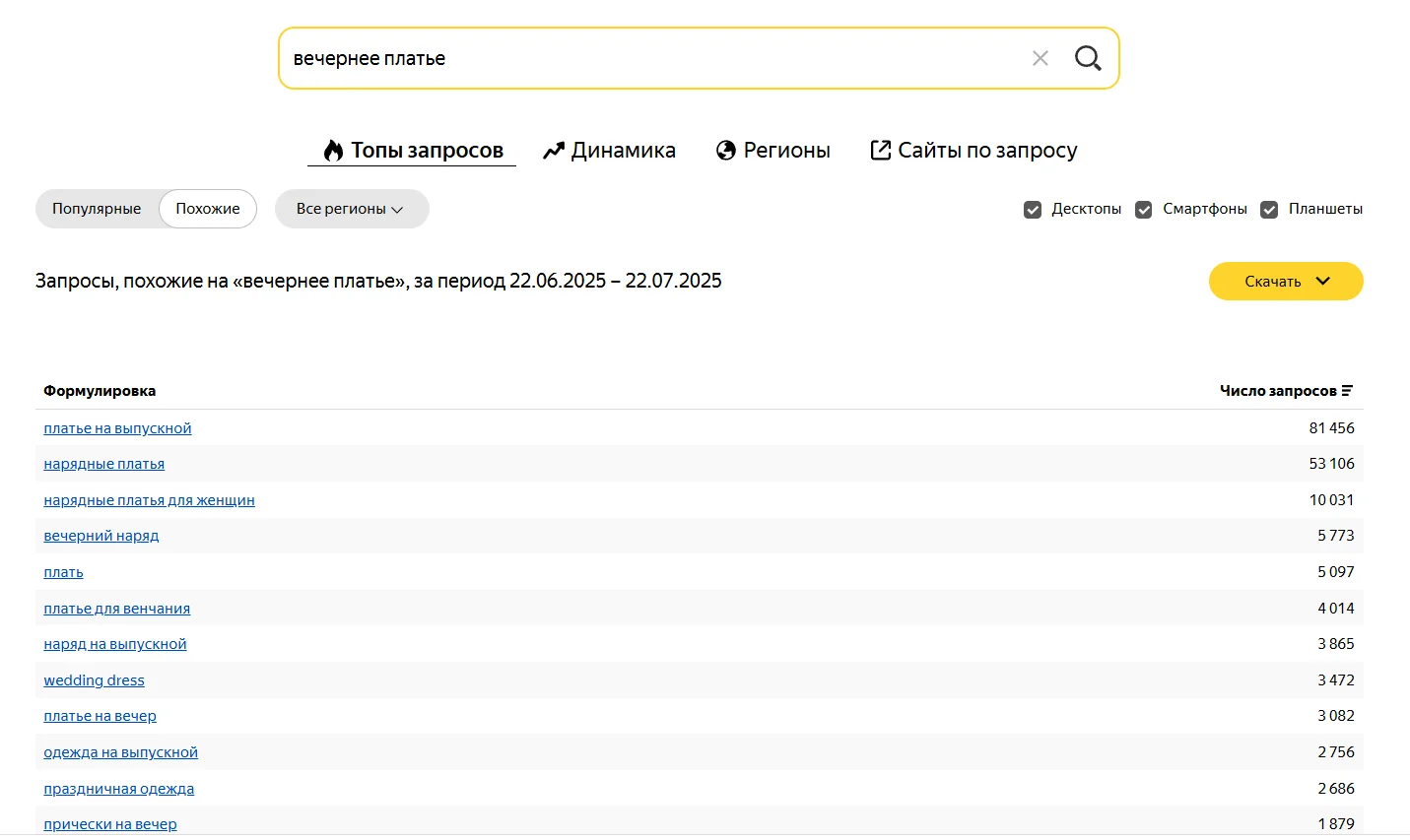1410x840 pixels.
Task: Clear the search field with the X icon
Action: (1040, 58)
